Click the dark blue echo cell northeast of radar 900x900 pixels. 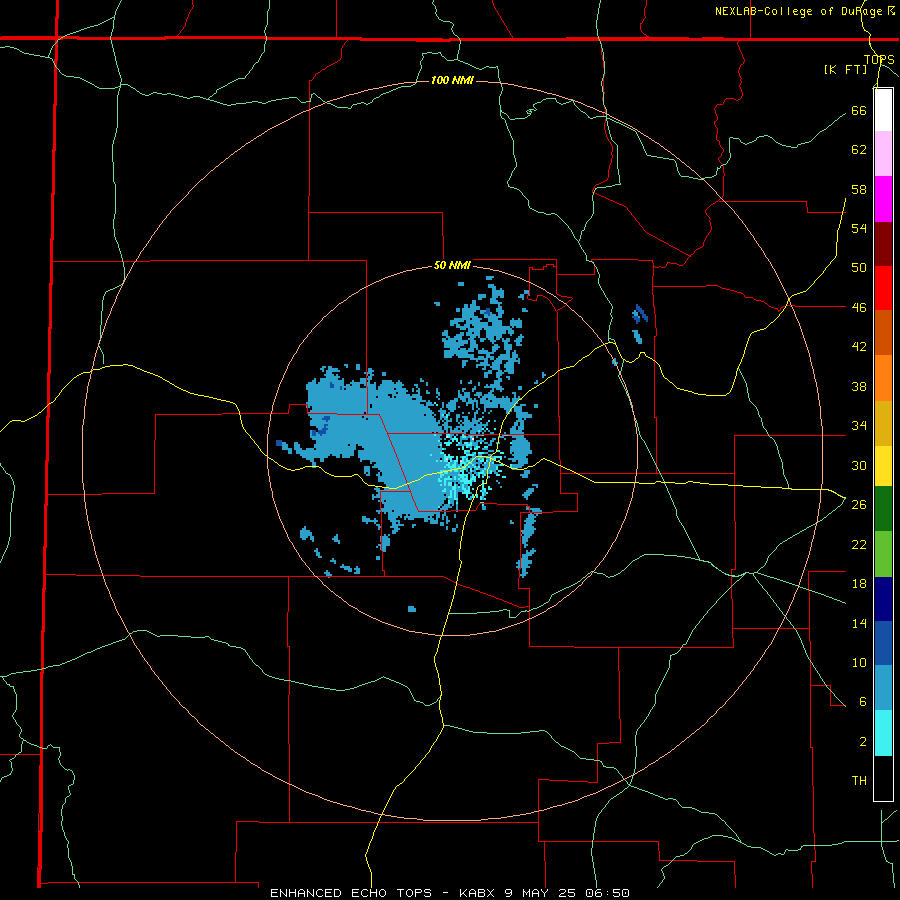(639, 313)
